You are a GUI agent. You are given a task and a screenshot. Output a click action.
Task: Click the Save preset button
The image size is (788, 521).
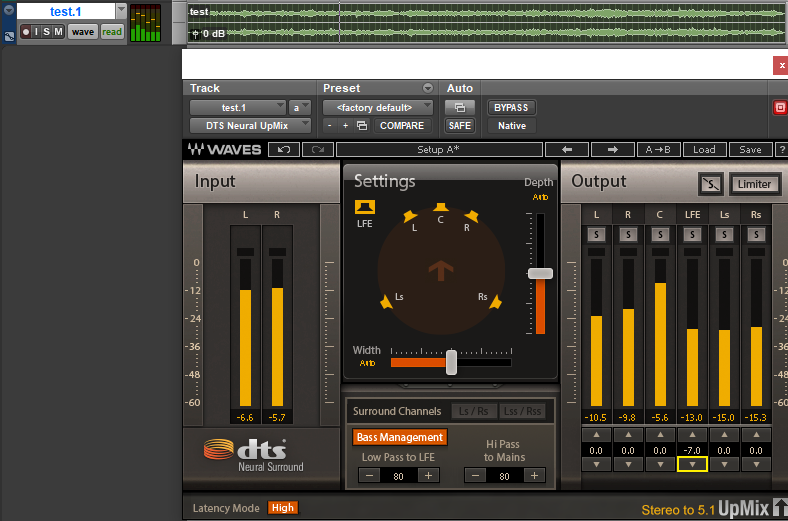(x=750, y=149)
